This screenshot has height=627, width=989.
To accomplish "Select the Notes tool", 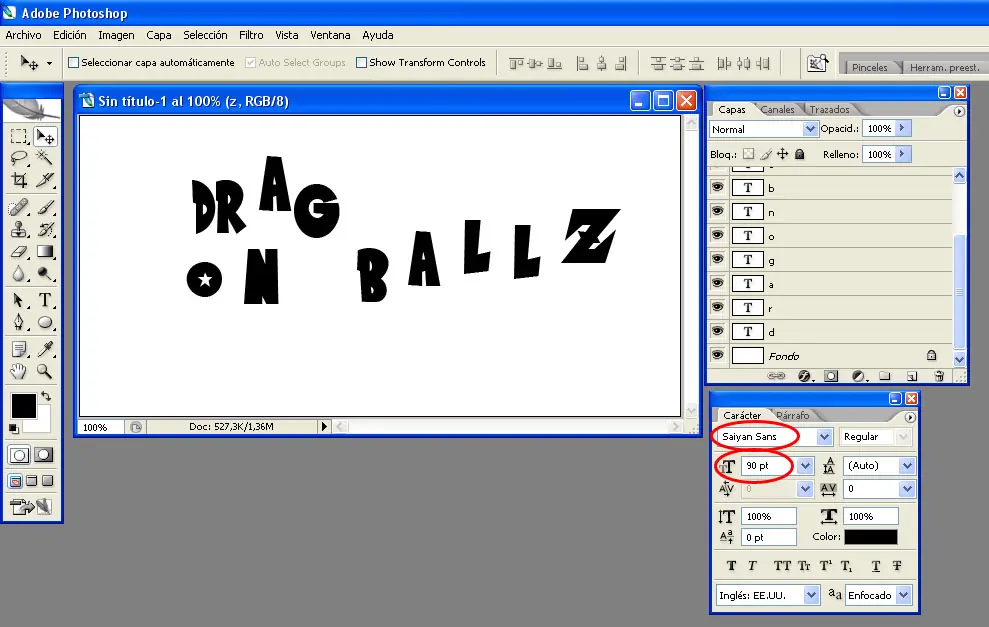I will point(19,349).
